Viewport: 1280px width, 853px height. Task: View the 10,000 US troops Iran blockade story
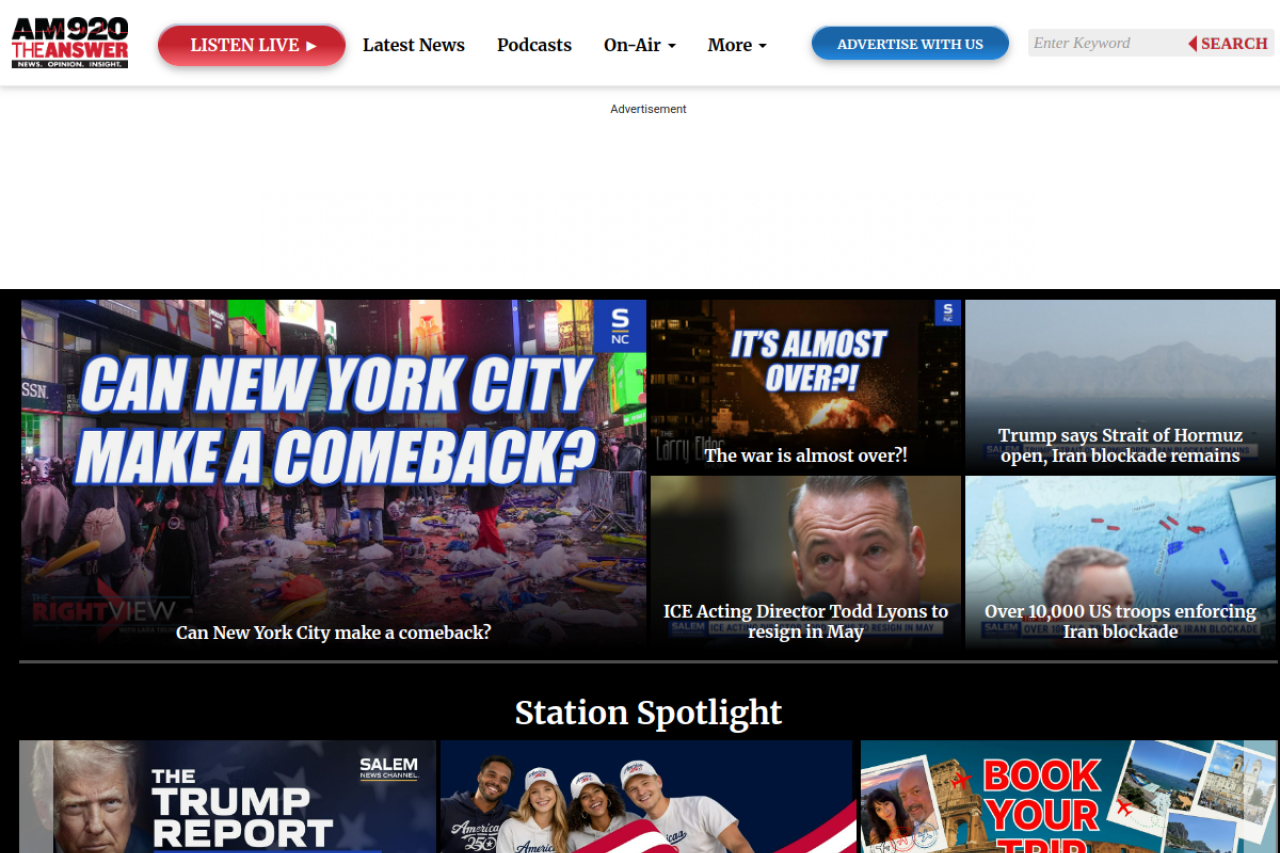1120,621
